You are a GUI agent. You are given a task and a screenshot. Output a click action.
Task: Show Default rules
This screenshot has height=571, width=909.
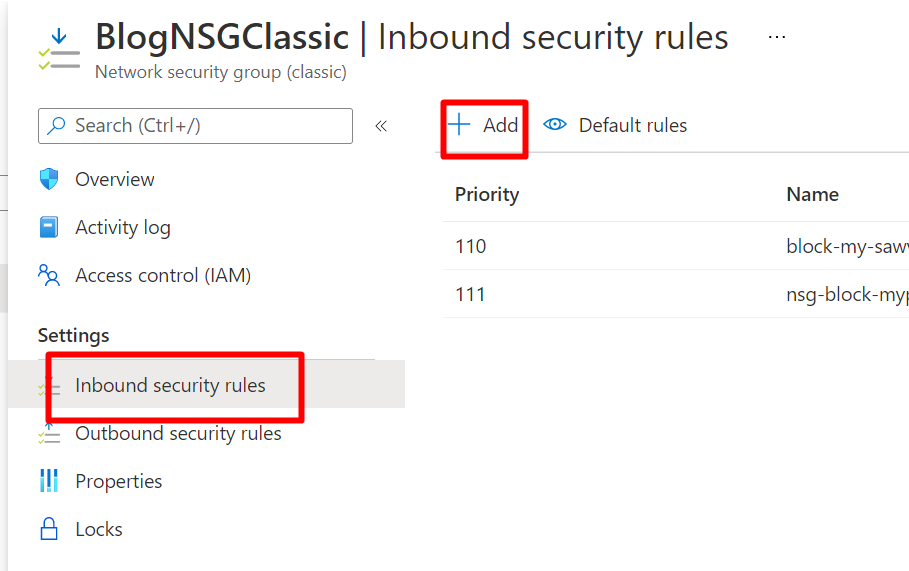[x=632, y=125]
